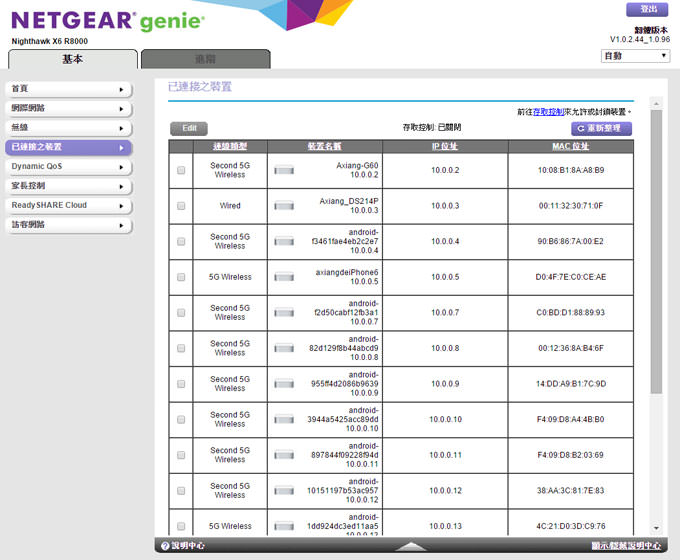Tick the checkbox in the 10.0.0.11 row
This screenshot has width=680, height=560.
click(181, 455)
